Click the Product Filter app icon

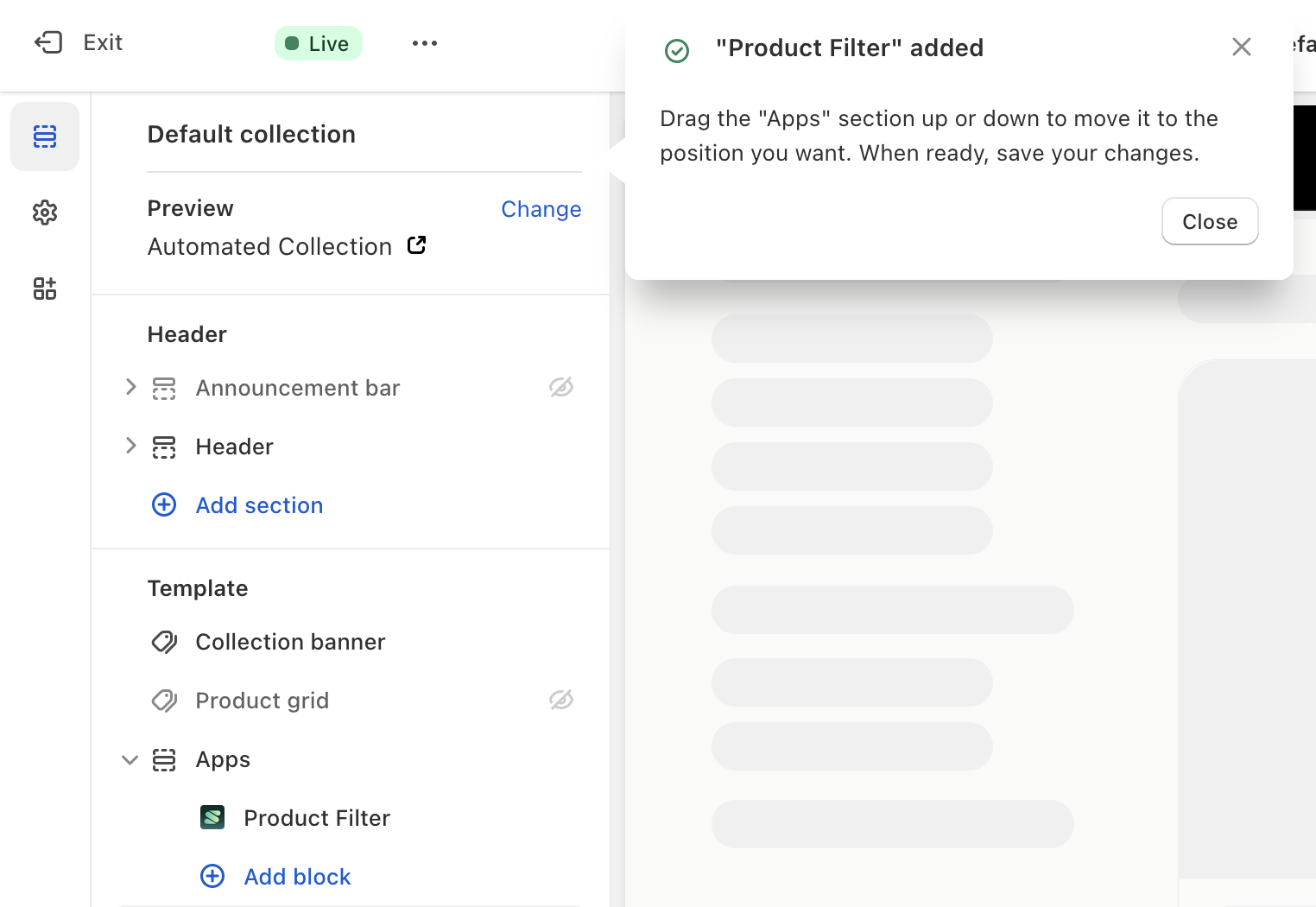[x=212, y=817]
